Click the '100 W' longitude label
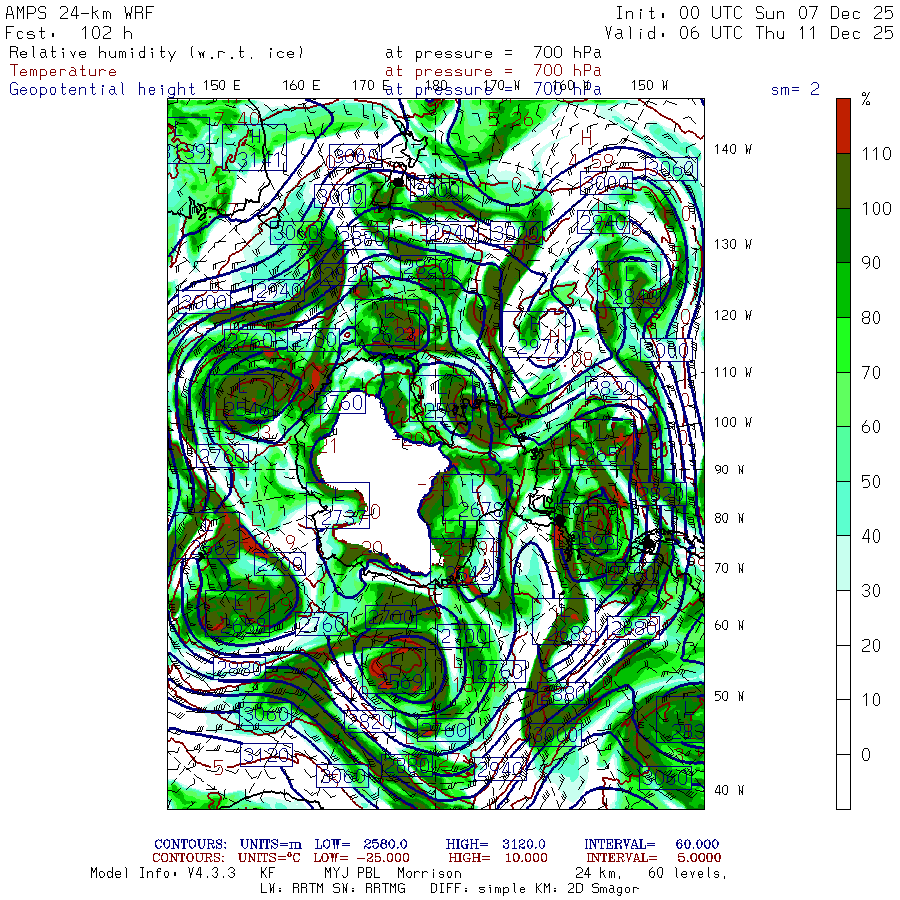Viewport: 900px width, 900px height. click(x=733, y=422)
